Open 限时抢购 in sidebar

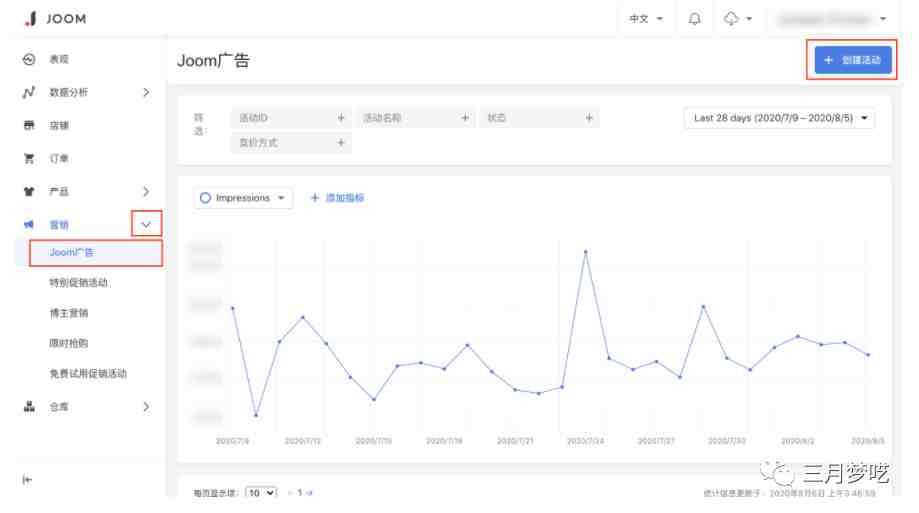tap(69, 343)
